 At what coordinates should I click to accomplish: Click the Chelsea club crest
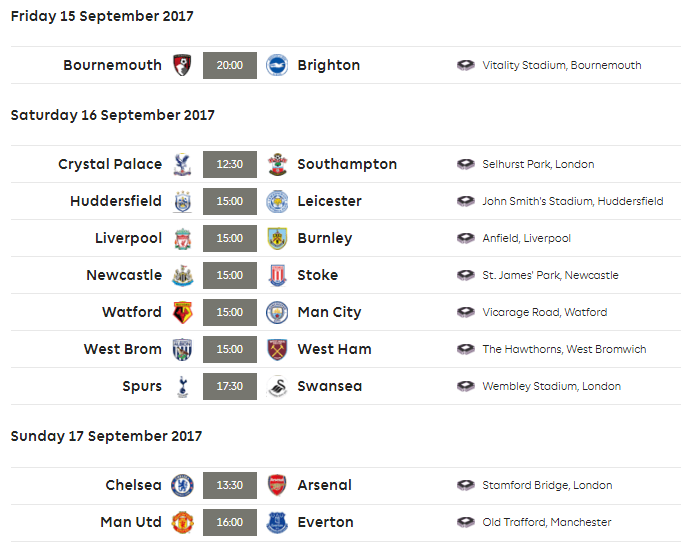coord(182,485)
